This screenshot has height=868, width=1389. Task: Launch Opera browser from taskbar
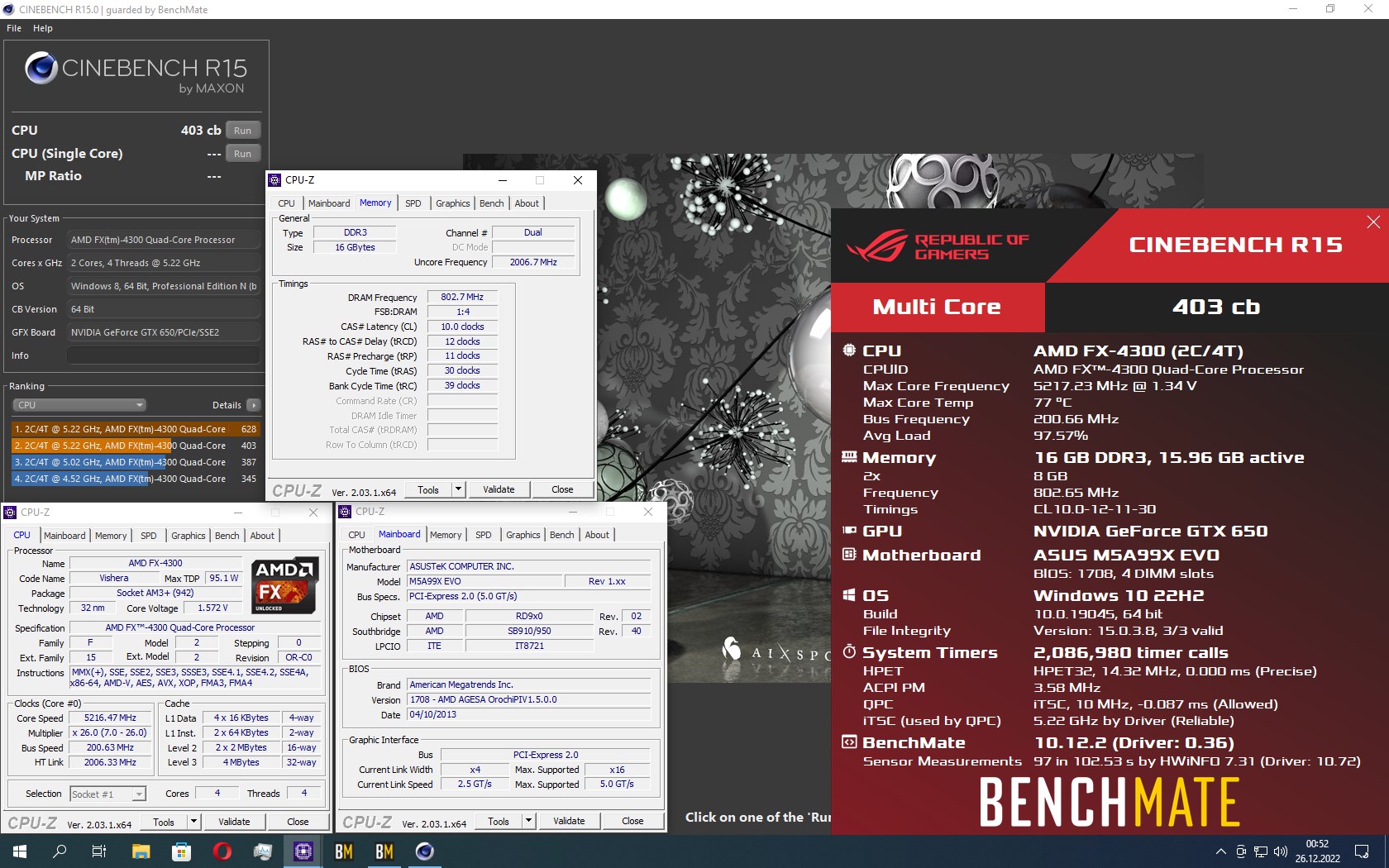click(222, 851)
